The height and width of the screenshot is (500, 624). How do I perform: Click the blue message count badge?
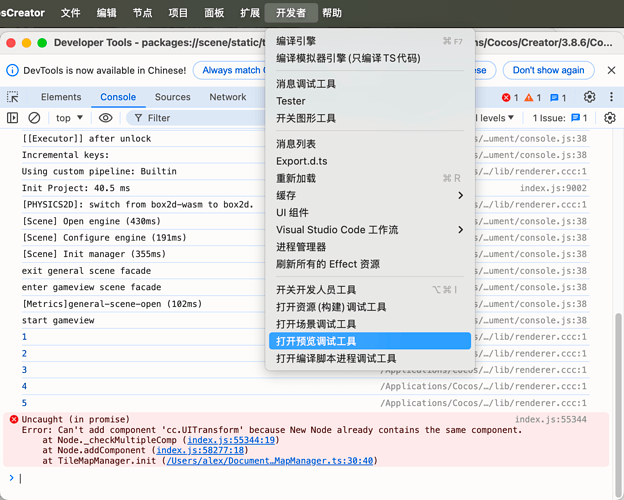[x=558, y=98]
